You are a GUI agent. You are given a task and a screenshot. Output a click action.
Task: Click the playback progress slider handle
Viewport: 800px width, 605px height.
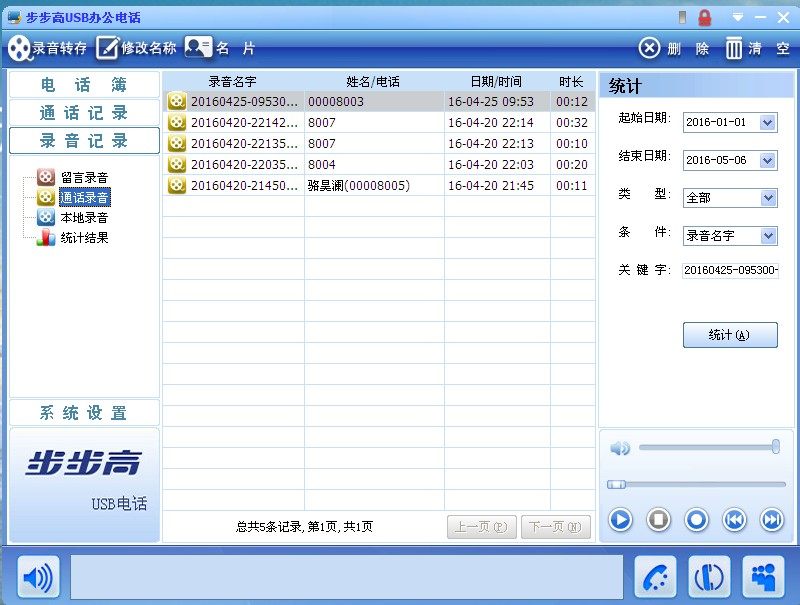616,484
